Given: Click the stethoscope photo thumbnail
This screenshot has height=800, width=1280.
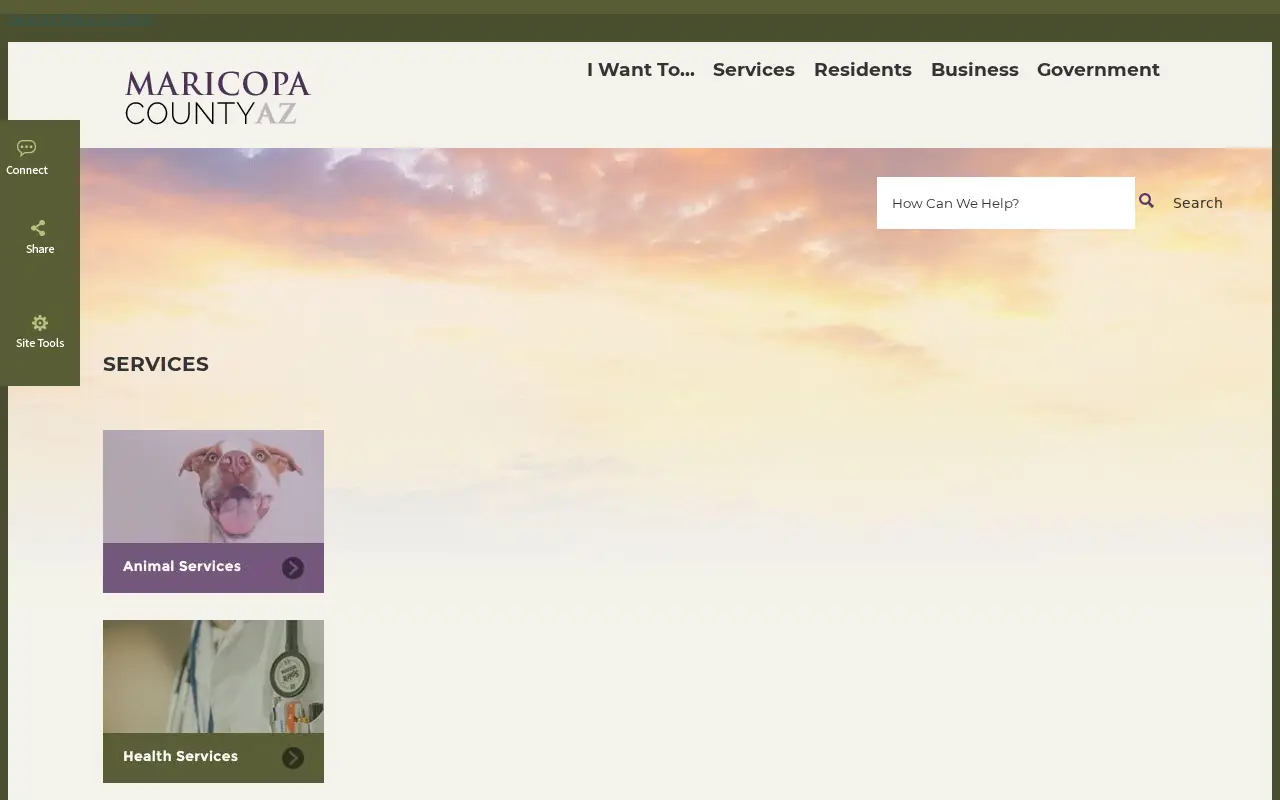Looking at the screenshot, I should point(213,677).
